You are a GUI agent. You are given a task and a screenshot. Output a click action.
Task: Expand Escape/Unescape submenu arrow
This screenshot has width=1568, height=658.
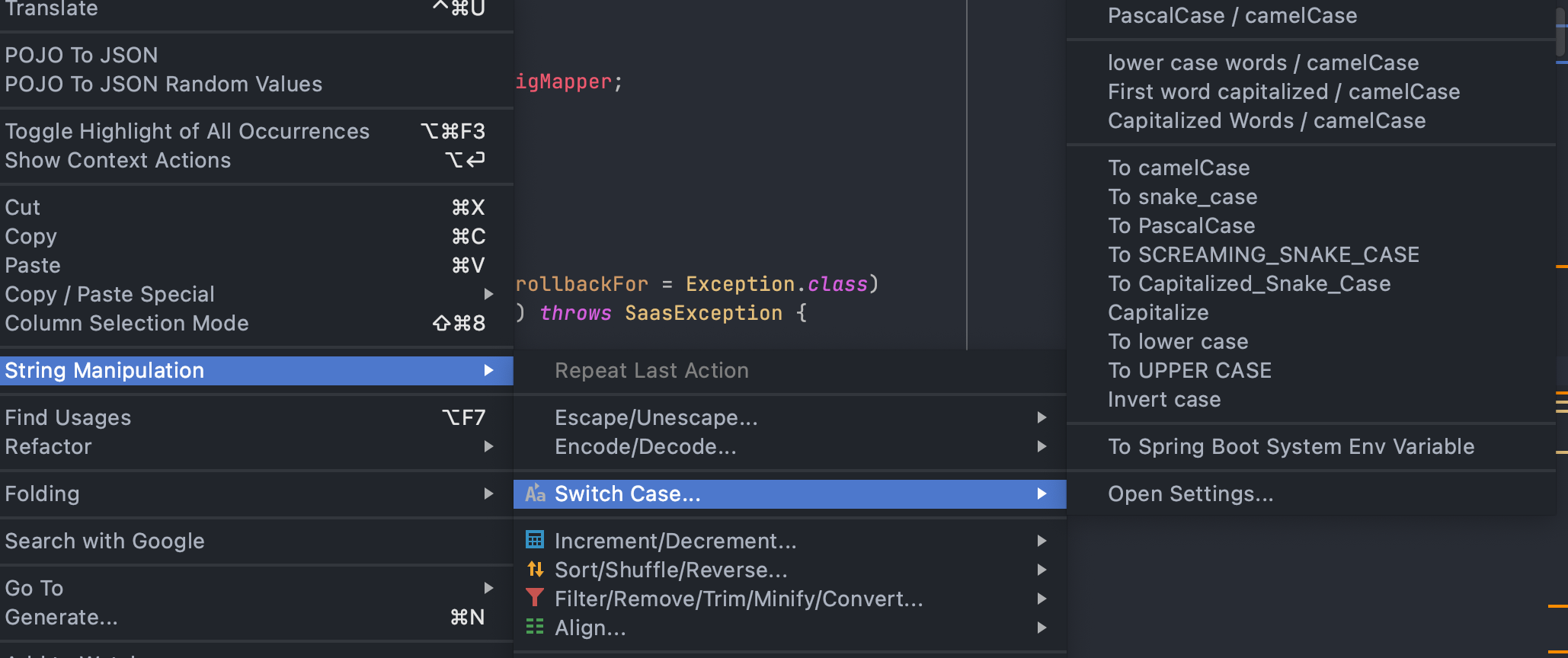click(1042, 417)
